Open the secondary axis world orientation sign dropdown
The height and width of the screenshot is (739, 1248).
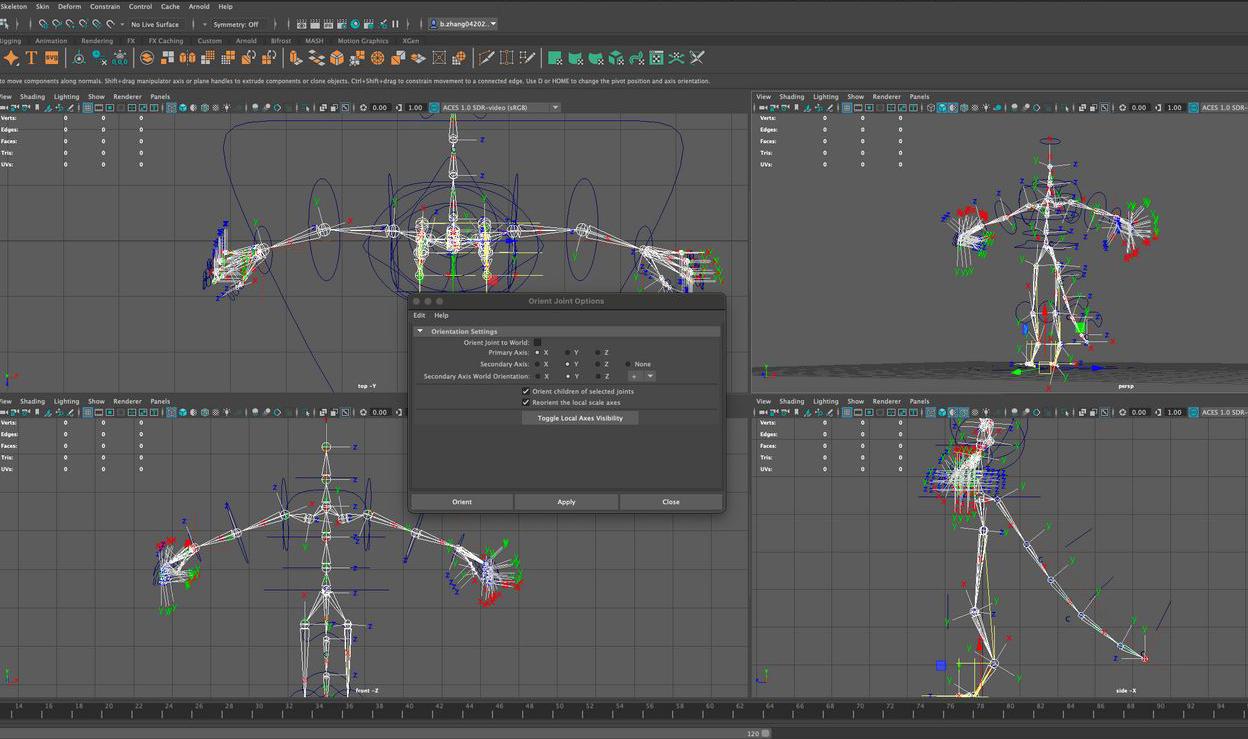[641, 376]
